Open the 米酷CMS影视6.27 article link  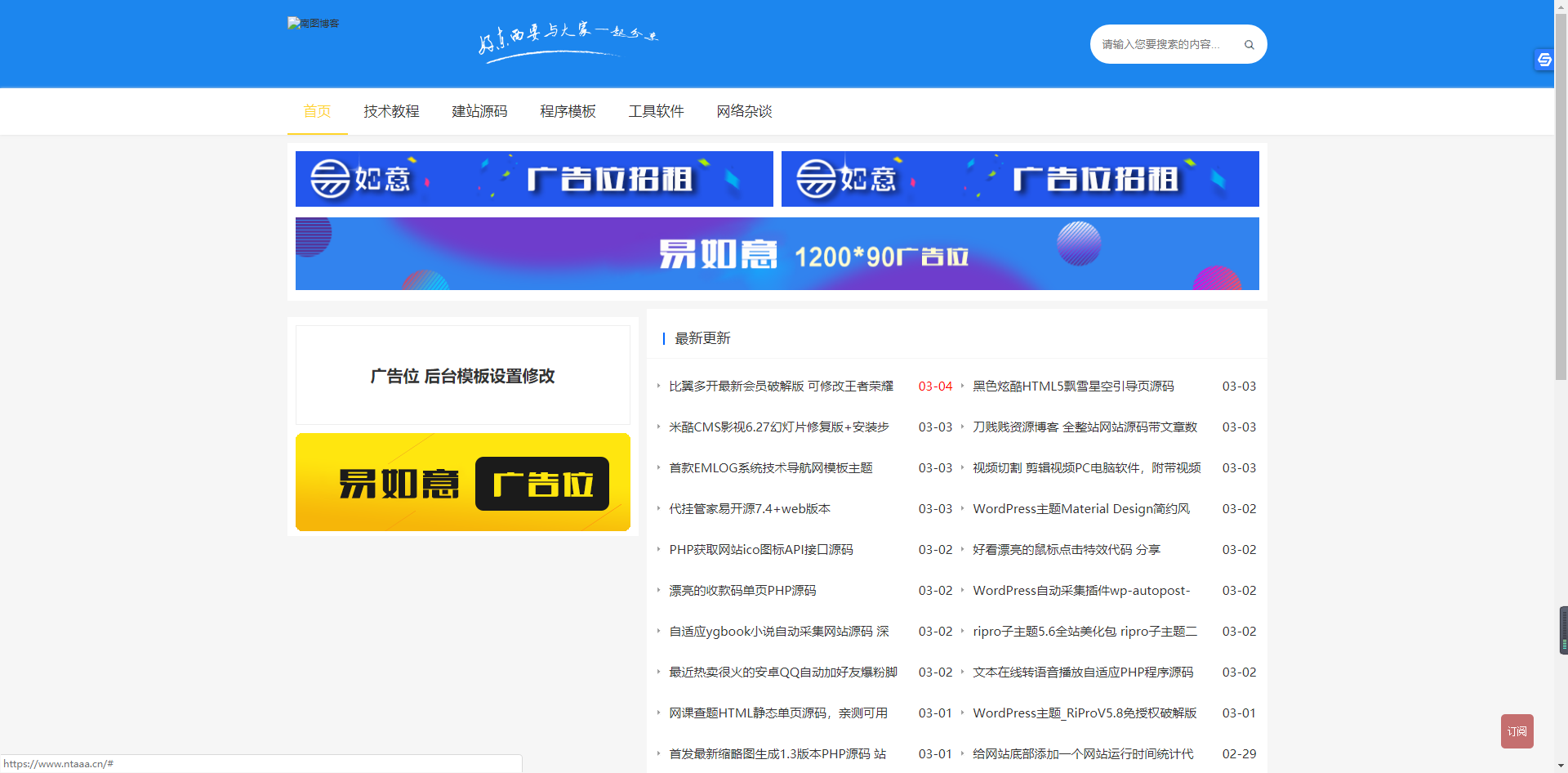(x=777, y=427)
